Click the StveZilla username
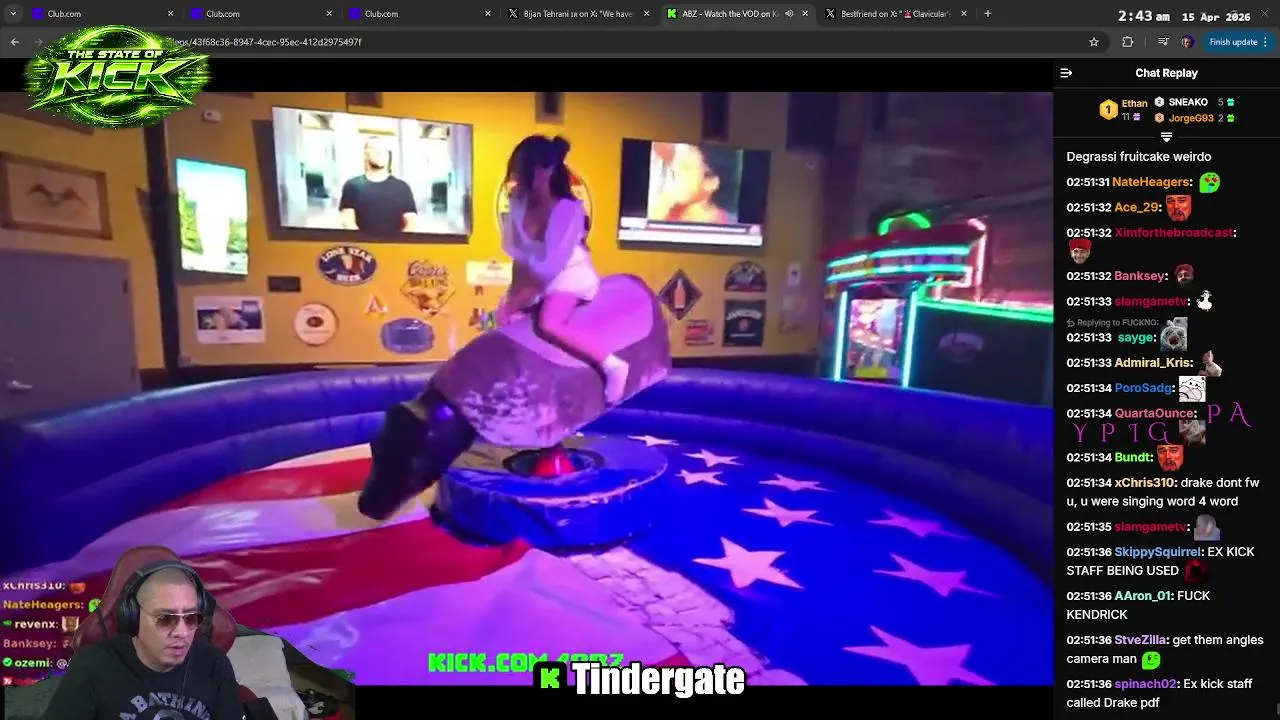The image size is (1280, 720). pos(1140,640)
